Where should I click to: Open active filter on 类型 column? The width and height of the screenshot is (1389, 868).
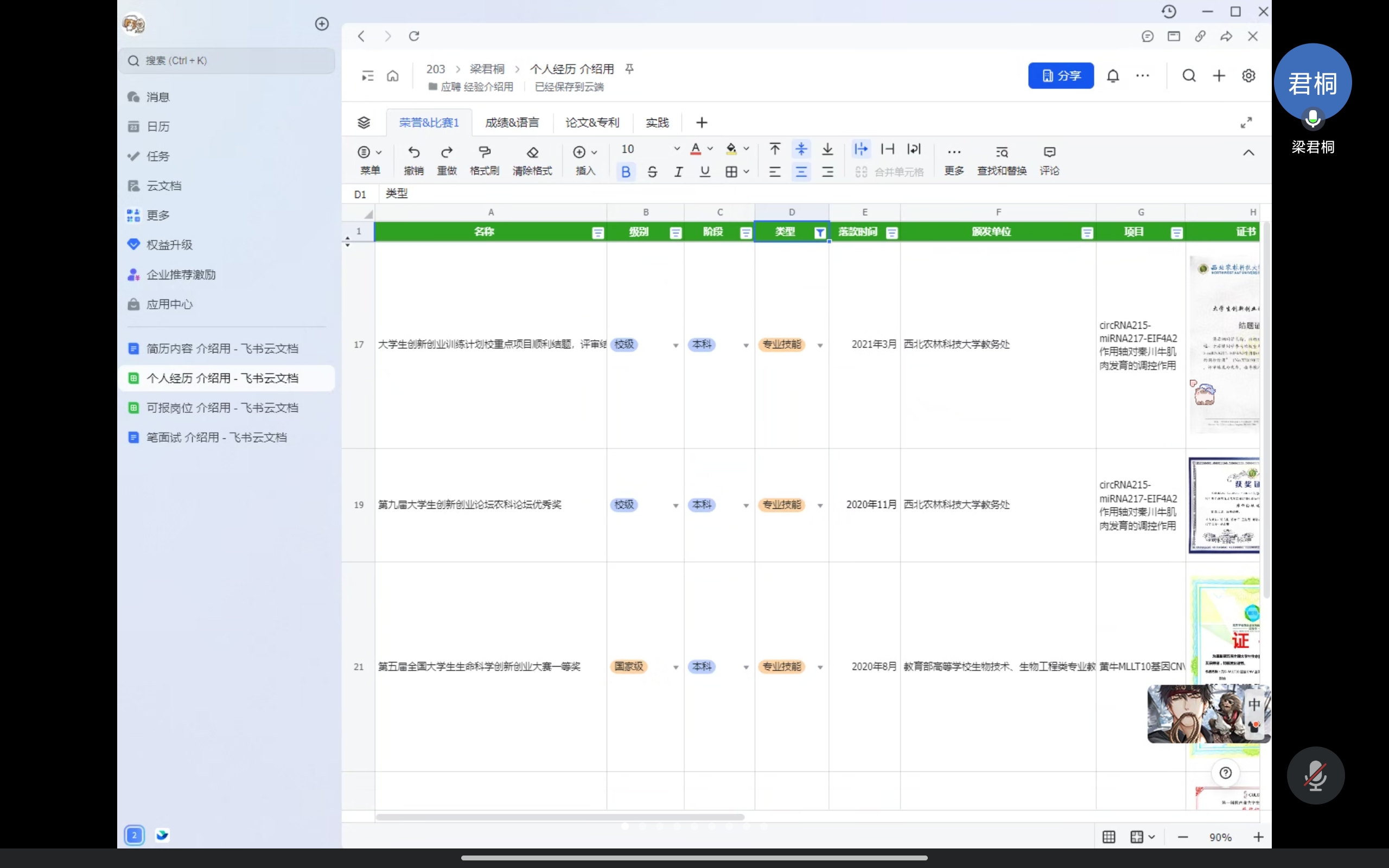[820, 233]
